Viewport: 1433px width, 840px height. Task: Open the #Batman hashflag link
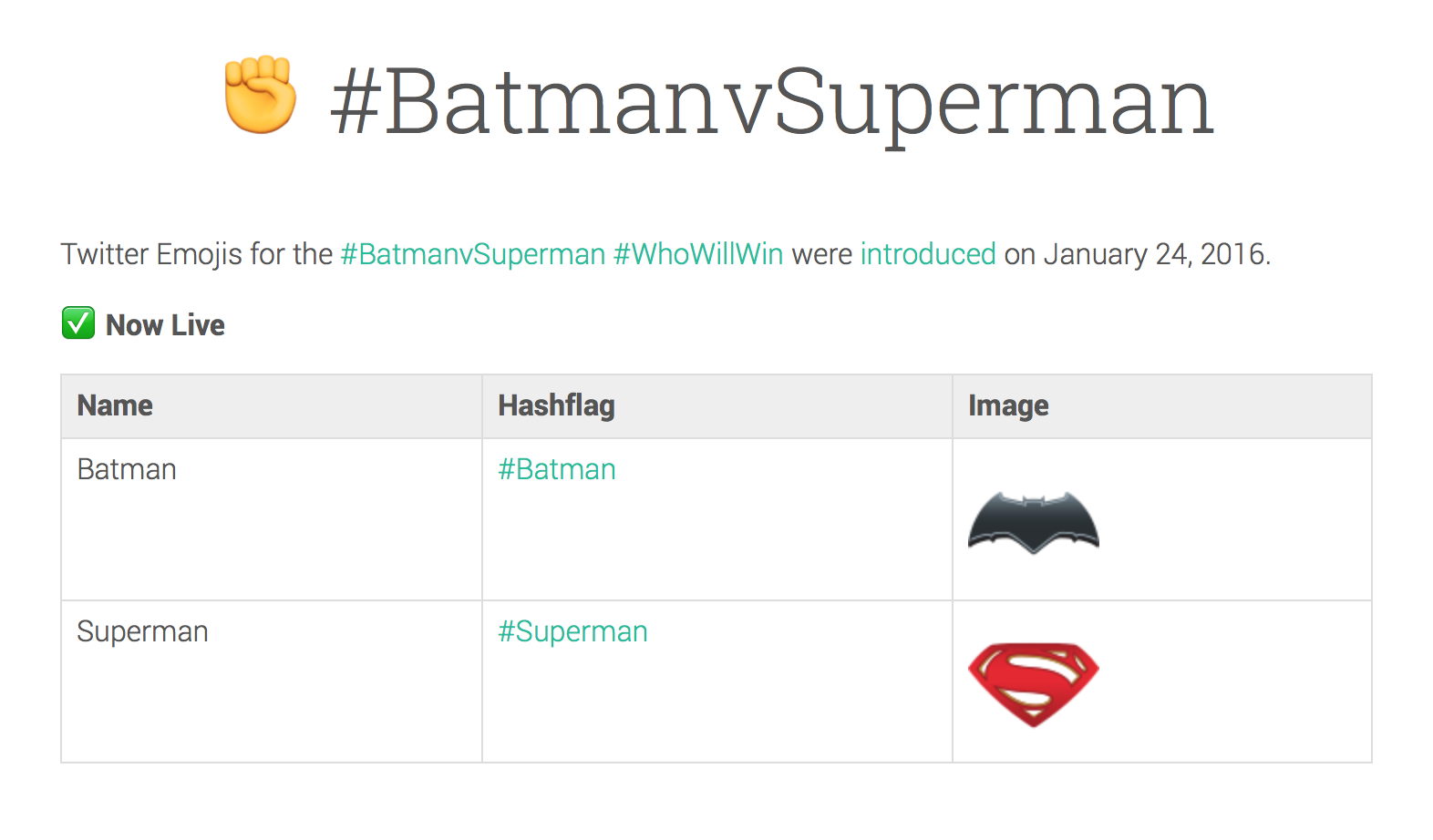(x=557, y=469)
